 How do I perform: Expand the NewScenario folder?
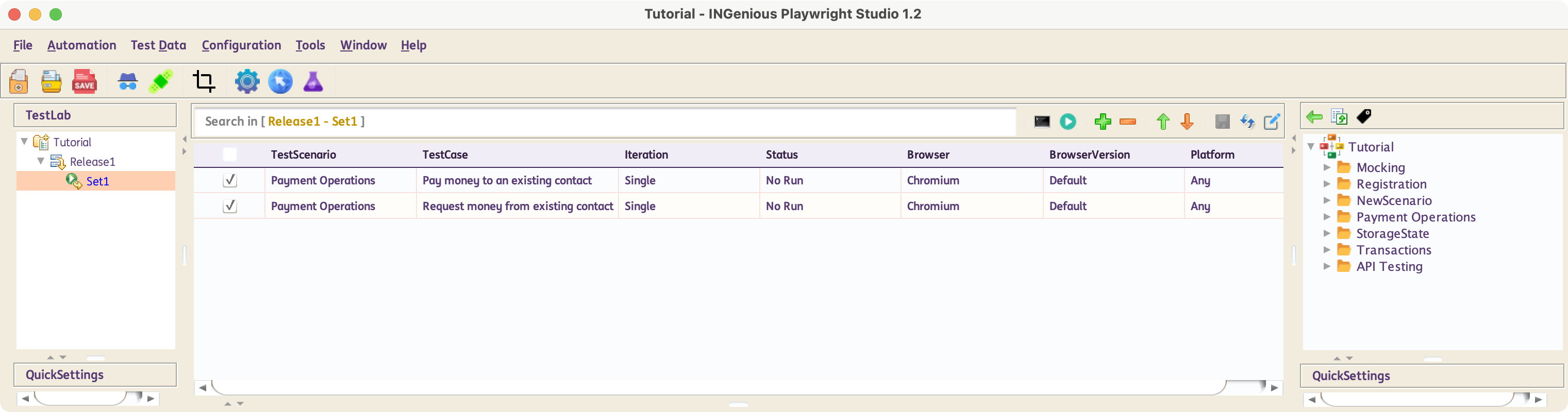click(x=1327, y=200)
